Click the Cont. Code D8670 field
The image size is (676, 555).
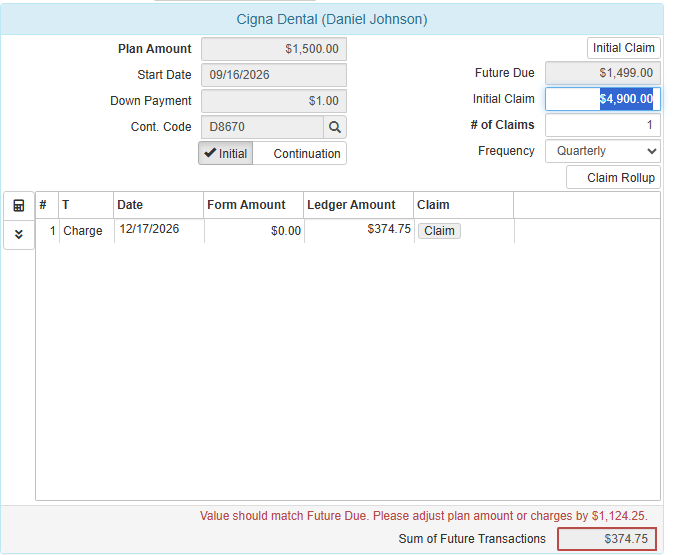point(262,127)
